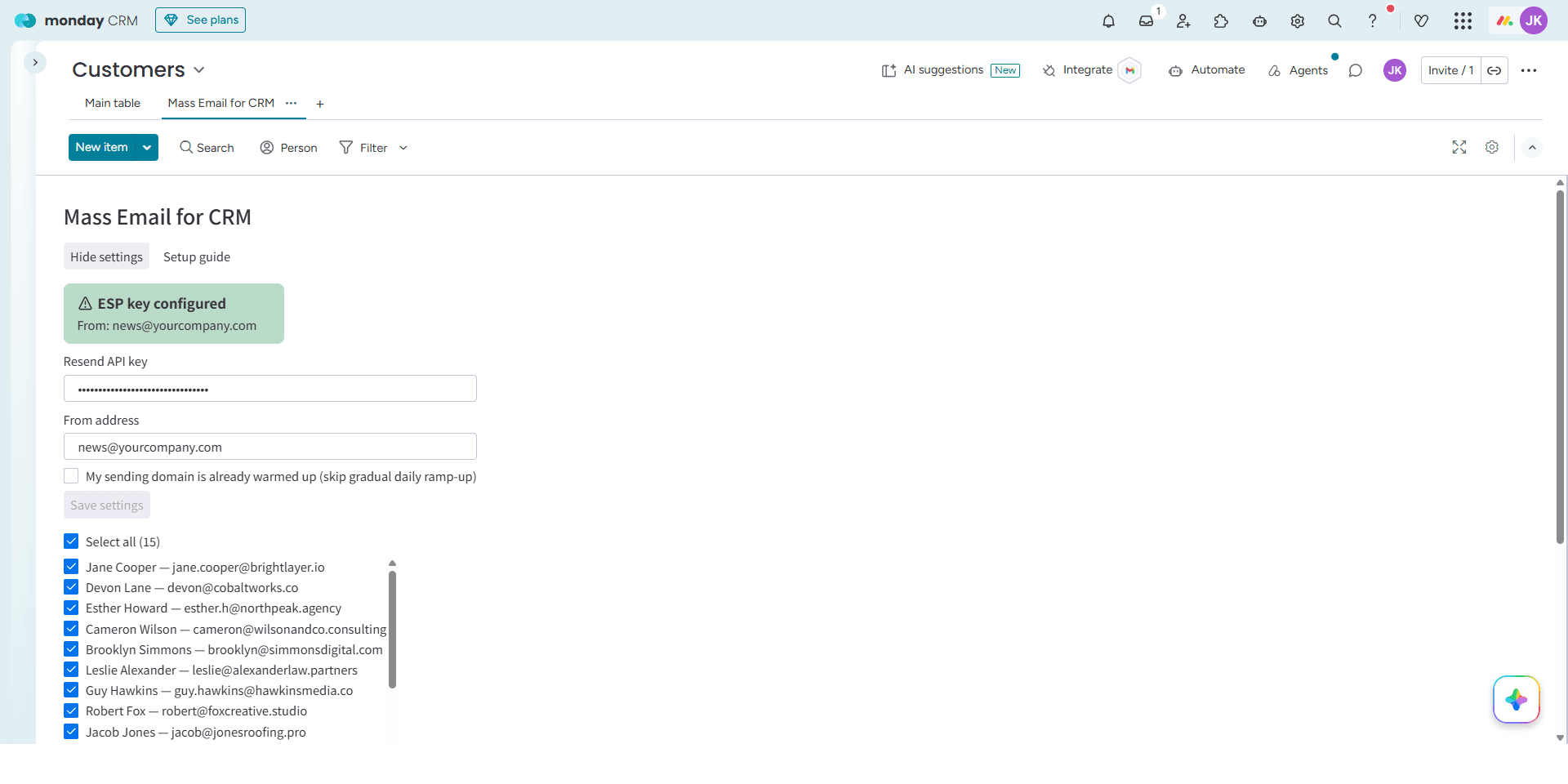Screen dimensions: 1568x784
Task: Click the monday CRM logo
Action: pyautogui.click(x=76, y=20)
